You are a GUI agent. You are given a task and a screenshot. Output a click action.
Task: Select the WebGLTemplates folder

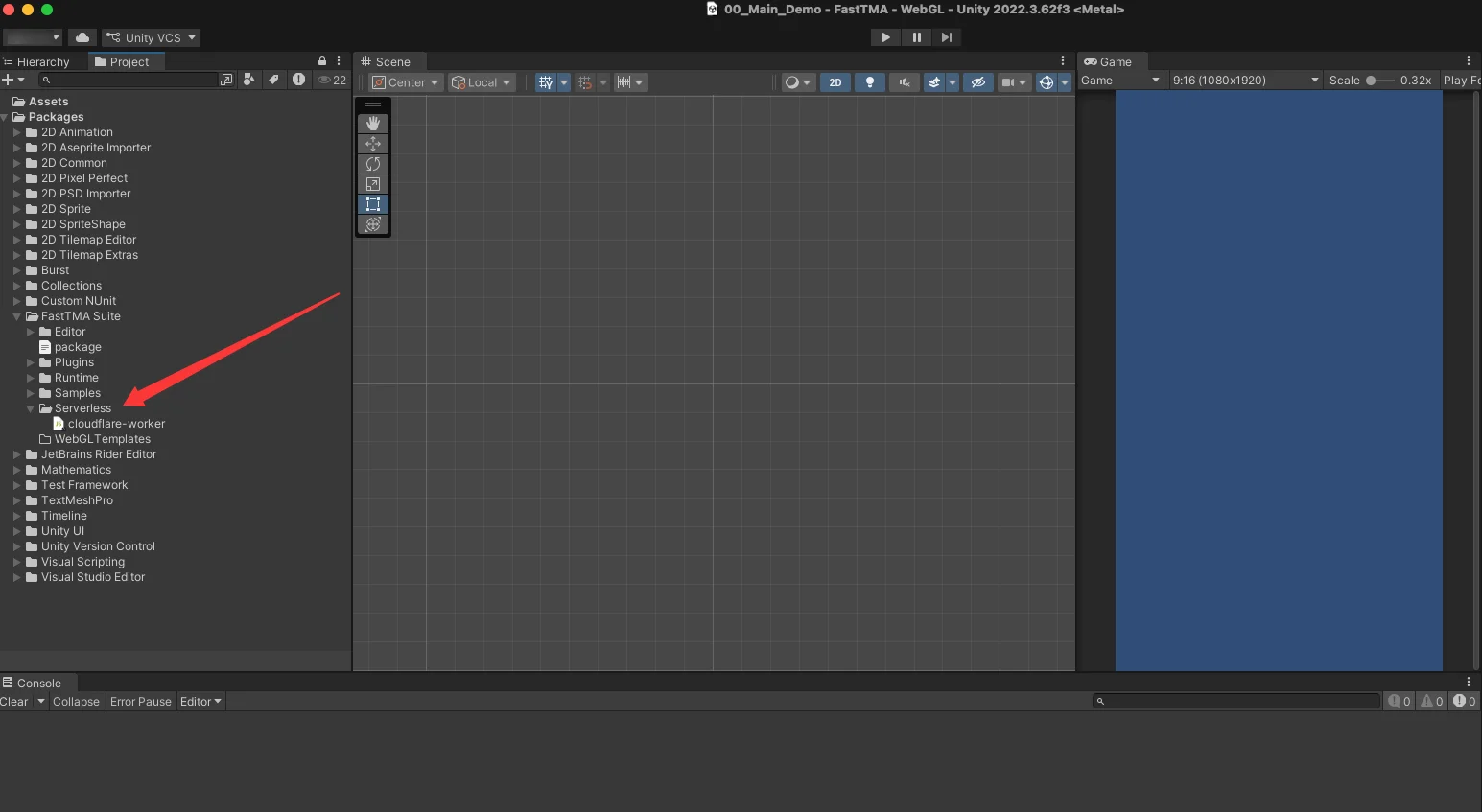[x=102, y=439]
